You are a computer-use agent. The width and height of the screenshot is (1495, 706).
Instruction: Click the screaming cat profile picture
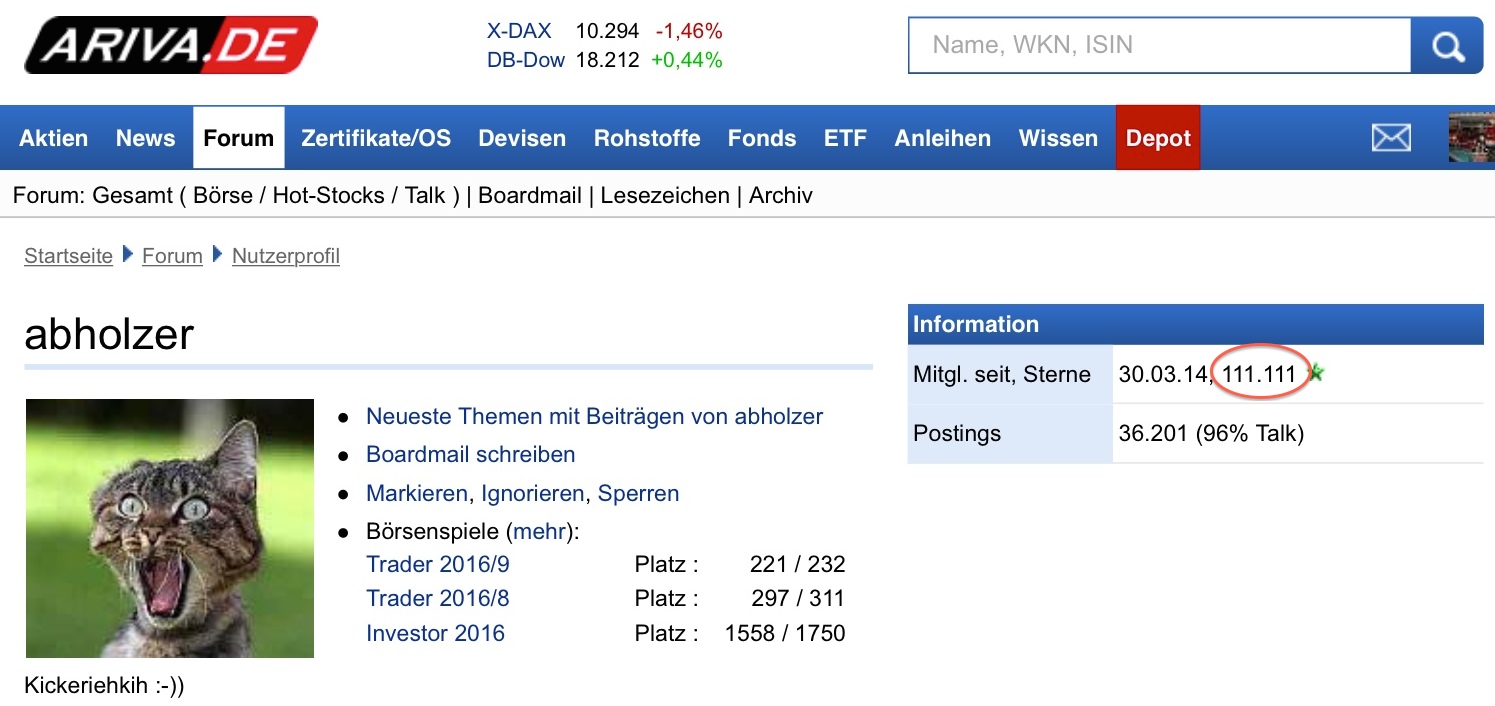[x=170, y=528]
